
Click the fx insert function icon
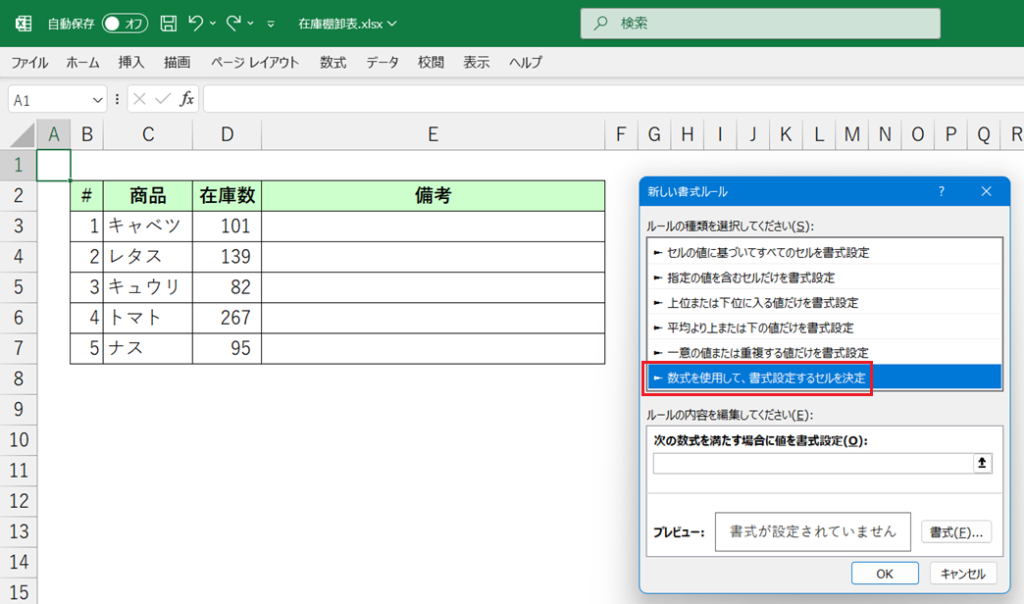point(187,99)
